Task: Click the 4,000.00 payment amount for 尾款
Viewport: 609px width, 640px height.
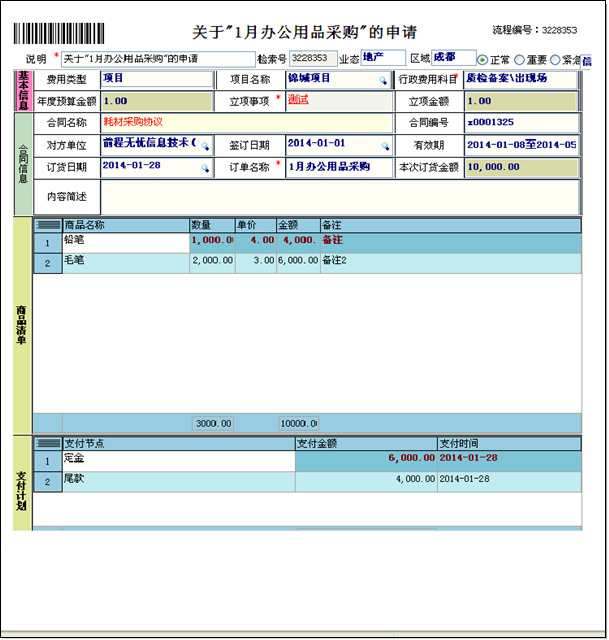Action: tap(366, 482)
